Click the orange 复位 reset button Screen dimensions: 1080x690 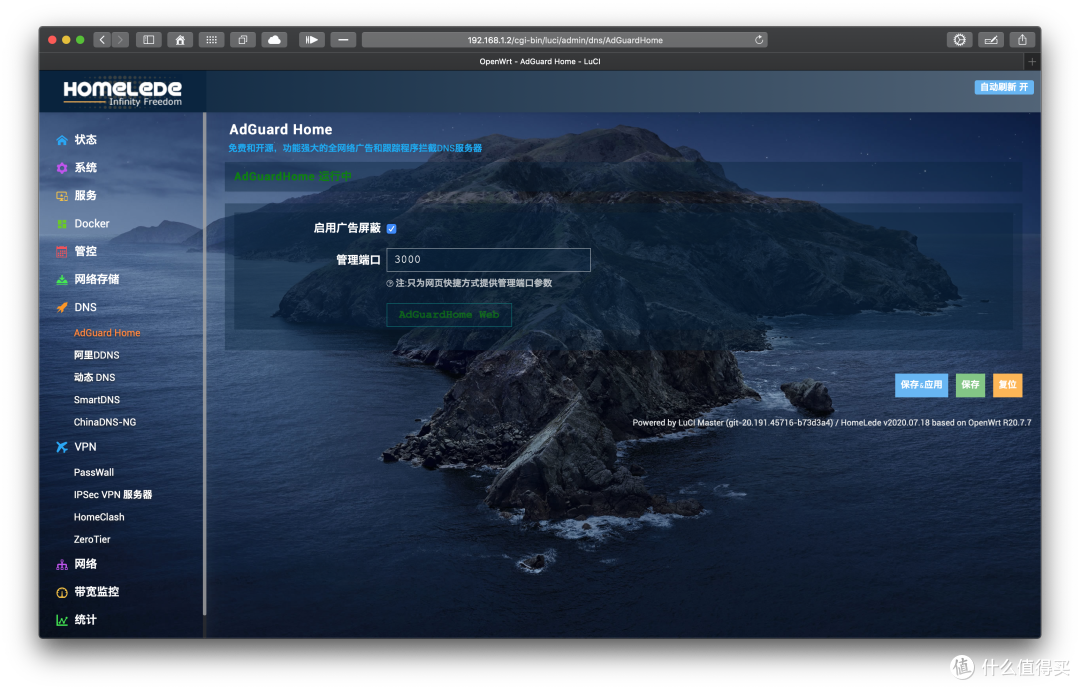[x=1007, y=385]
